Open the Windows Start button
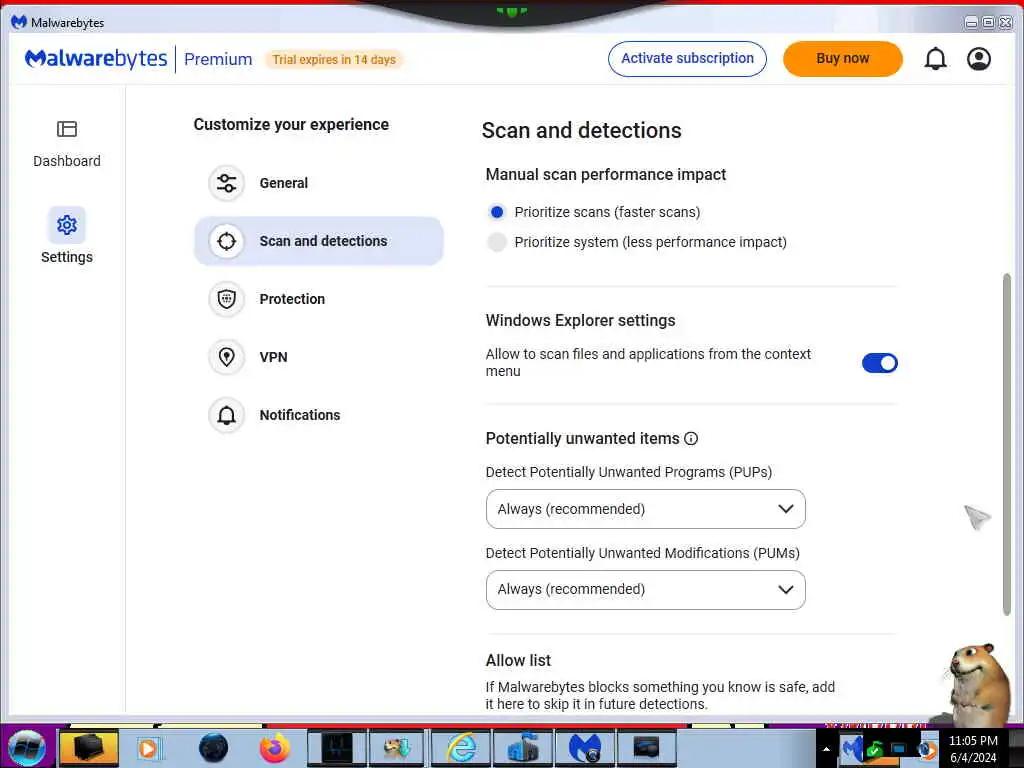This screenshot has height=768, width=1024. [x=26, y=748]
